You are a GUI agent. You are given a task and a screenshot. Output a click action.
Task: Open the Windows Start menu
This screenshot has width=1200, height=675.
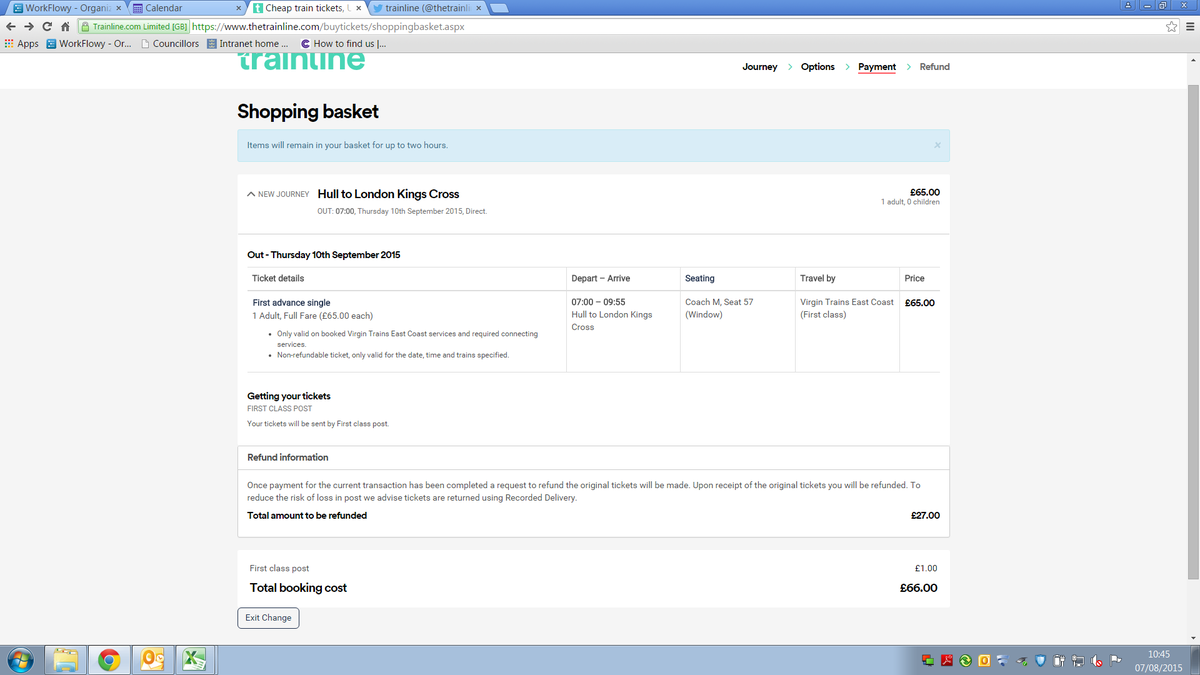point(20,660)
